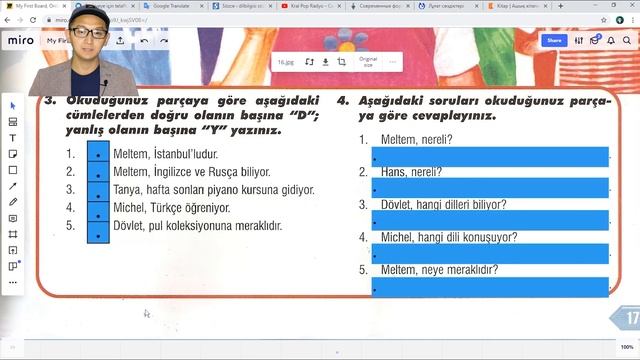Screen dimensions: 640x360
Task: Download the image from the image toolbar
Action: tap(325, 62)
